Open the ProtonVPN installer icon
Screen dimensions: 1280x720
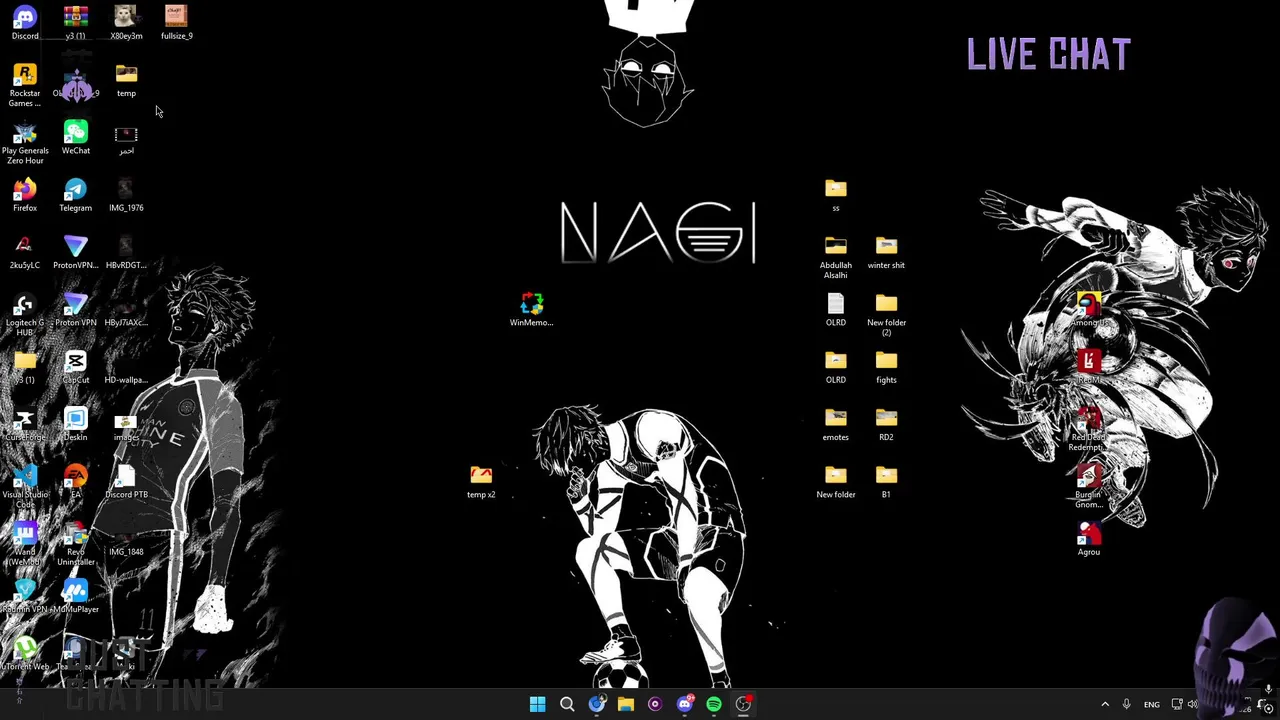coord(75,252)
